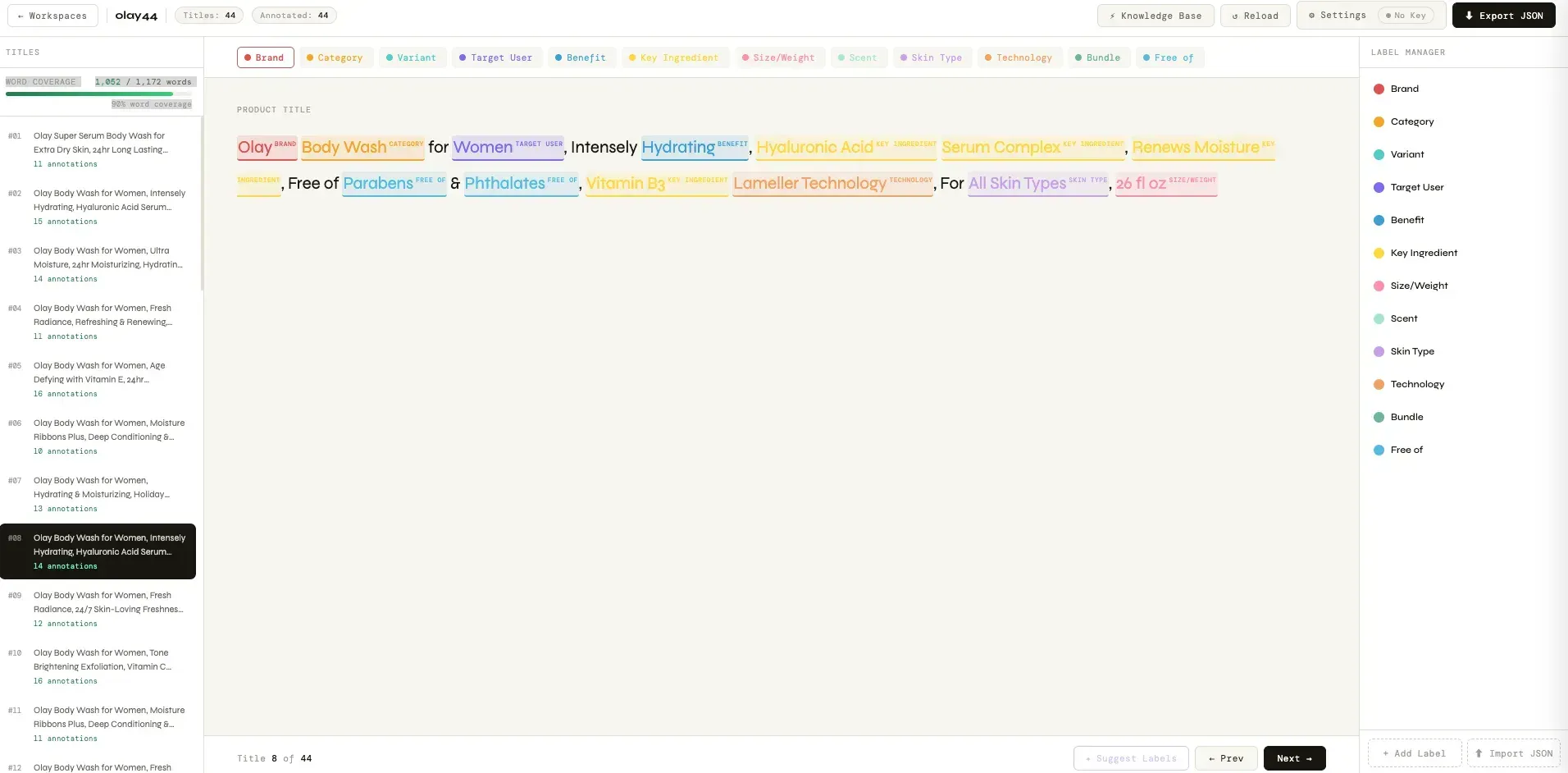Viewport: 1568px width, 773px height.
Task: Click the mint Scent color dot in Label Manager
Action: pyautogui.click(x=1379, y=318)
